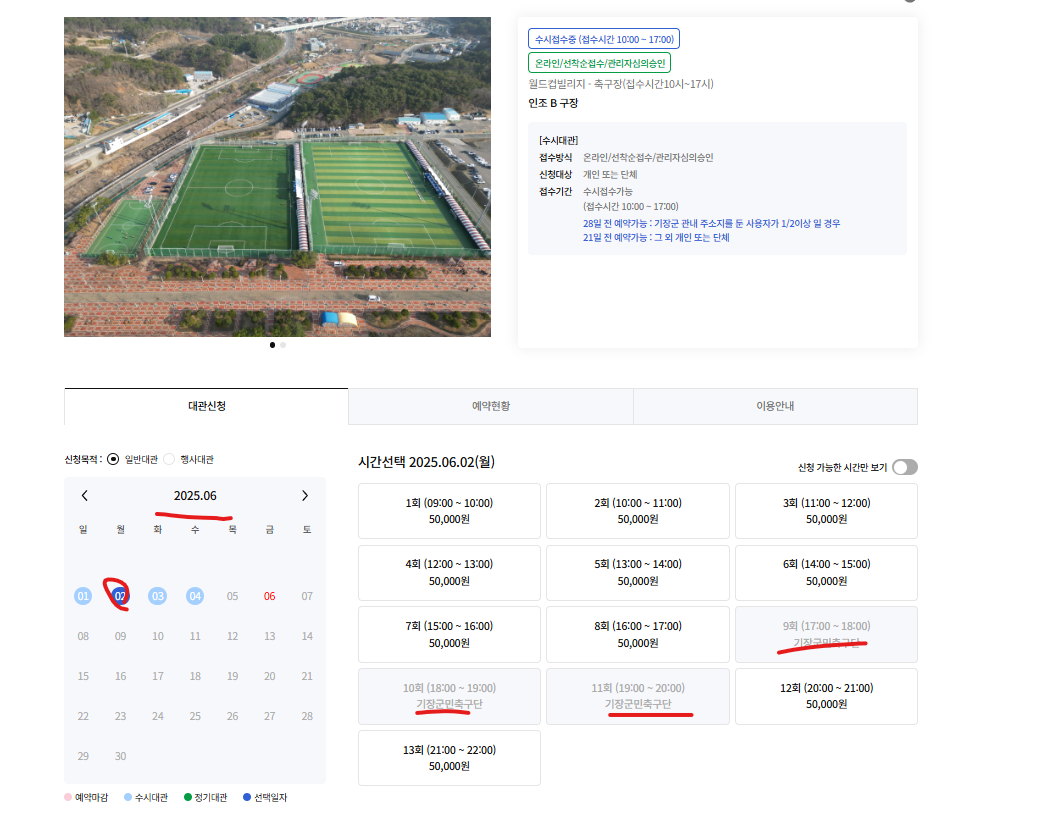Pick time slot 12회 (20:00 ~ 21:00)

pyautogui.click(x=826, y=696)
